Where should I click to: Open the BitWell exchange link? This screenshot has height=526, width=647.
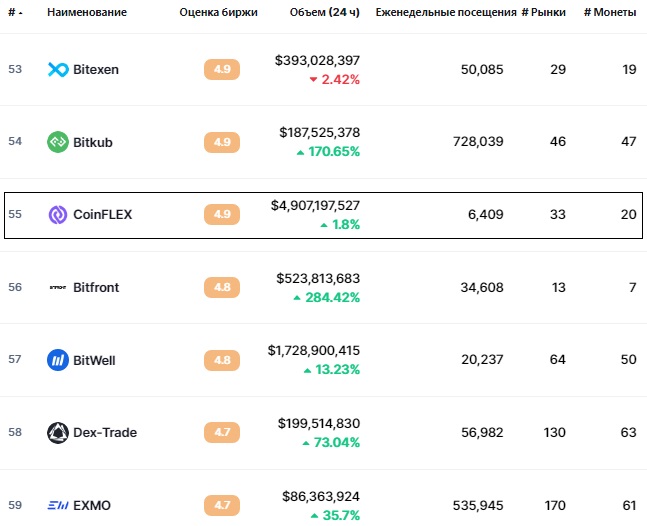[x=94, y=360]
